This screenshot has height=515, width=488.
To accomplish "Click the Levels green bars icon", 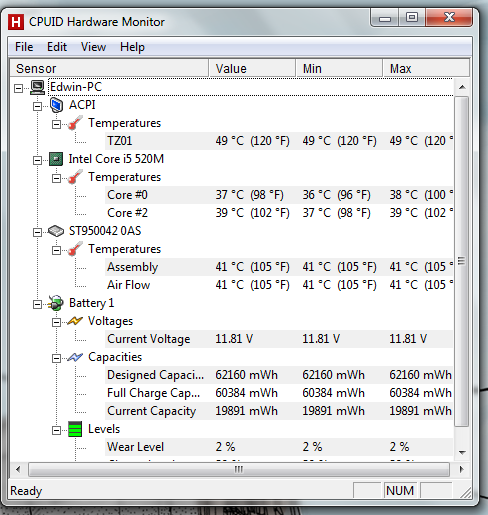I will (75, 429).
